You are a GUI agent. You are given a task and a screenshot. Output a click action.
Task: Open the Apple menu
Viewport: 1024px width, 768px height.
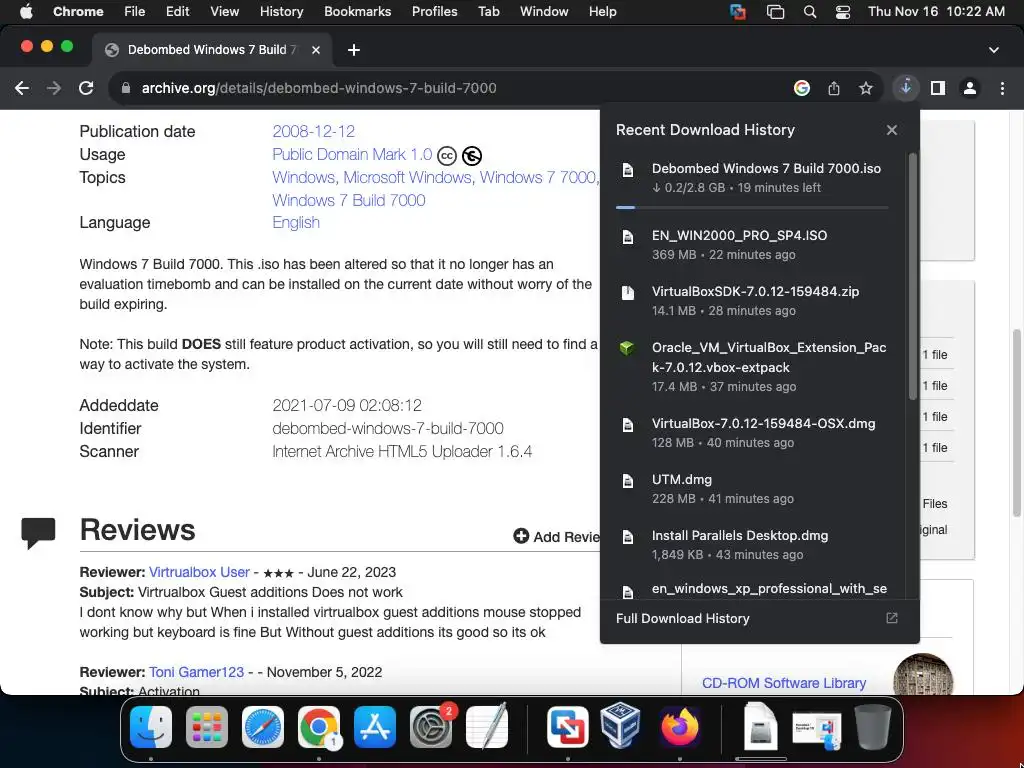[26, 11]
